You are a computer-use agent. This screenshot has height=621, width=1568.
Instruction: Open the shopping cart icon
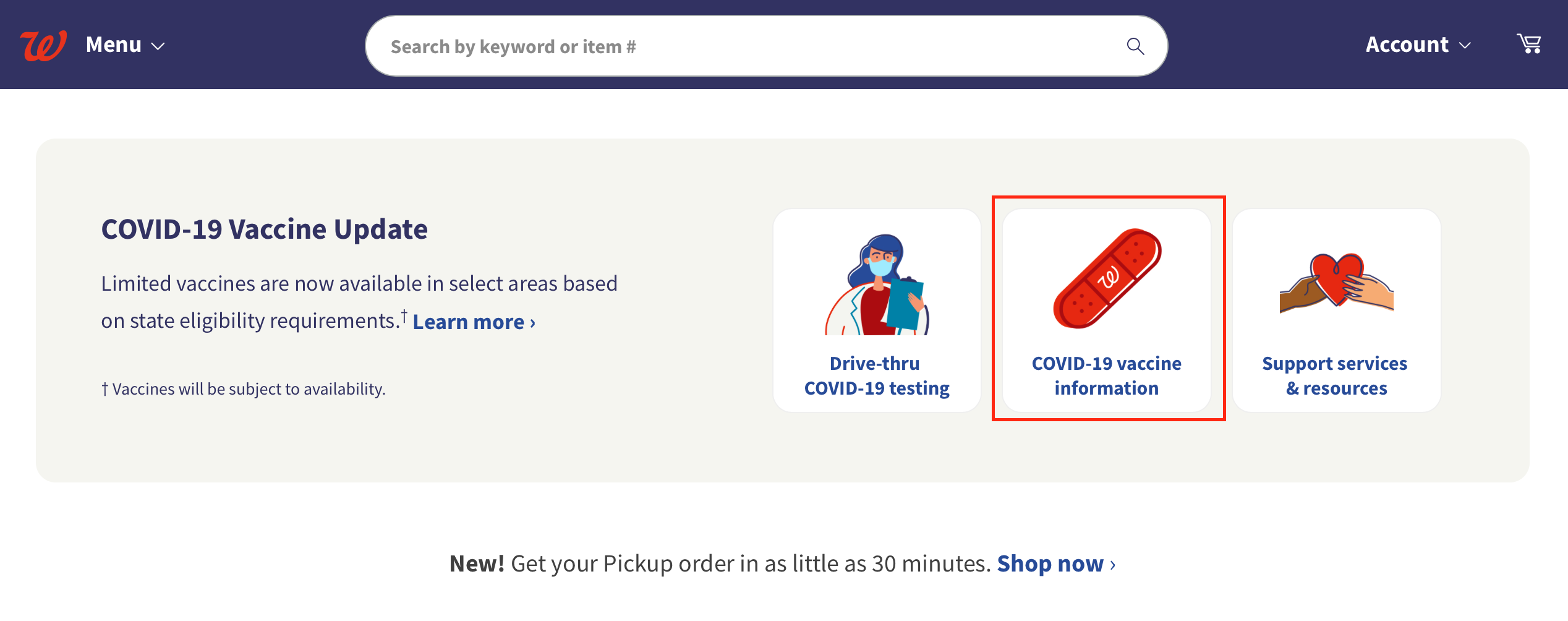tap(1529, 44)
